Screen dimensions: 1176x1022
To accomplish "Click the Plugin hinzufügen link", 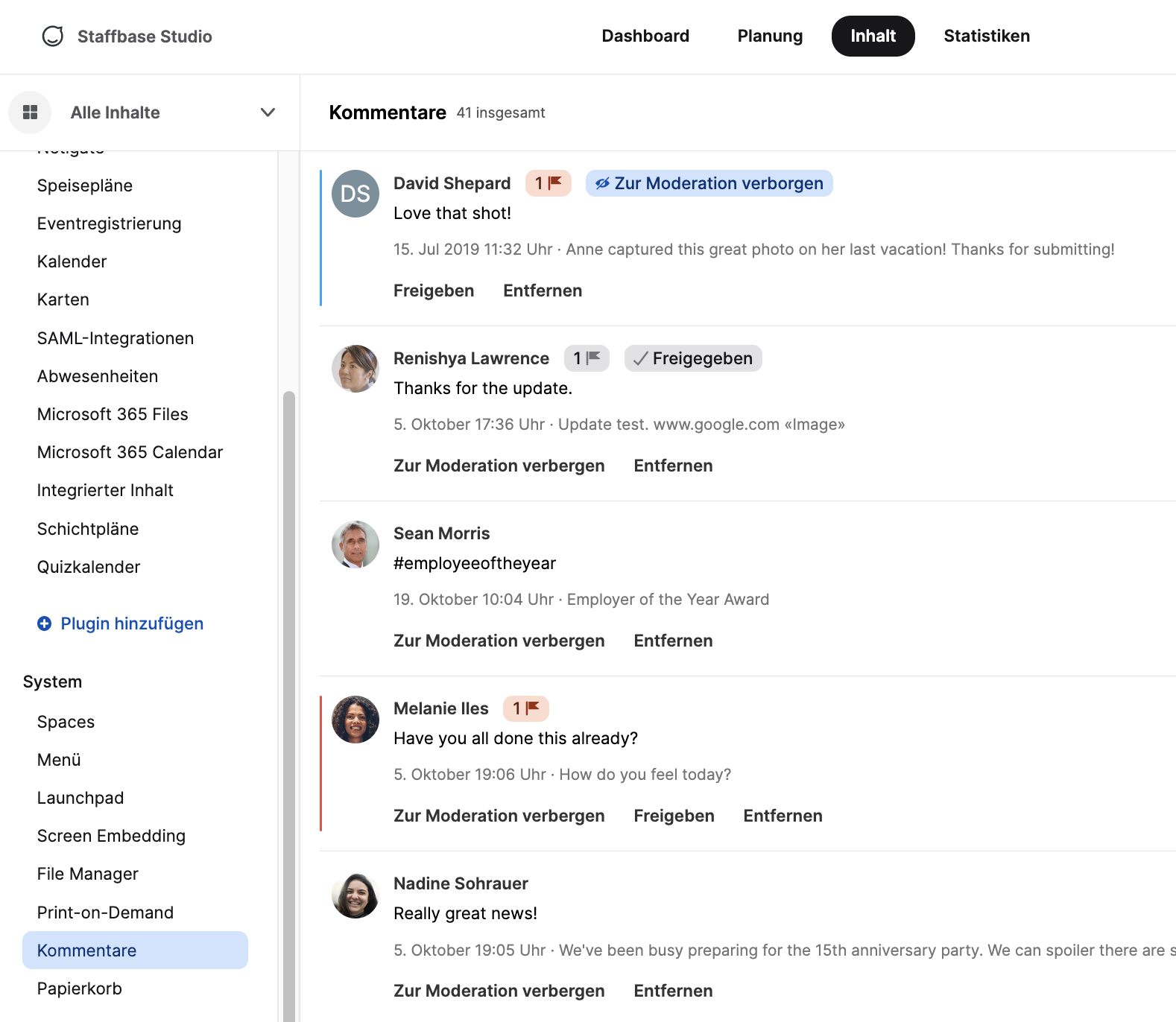I will tap(132, 623).
